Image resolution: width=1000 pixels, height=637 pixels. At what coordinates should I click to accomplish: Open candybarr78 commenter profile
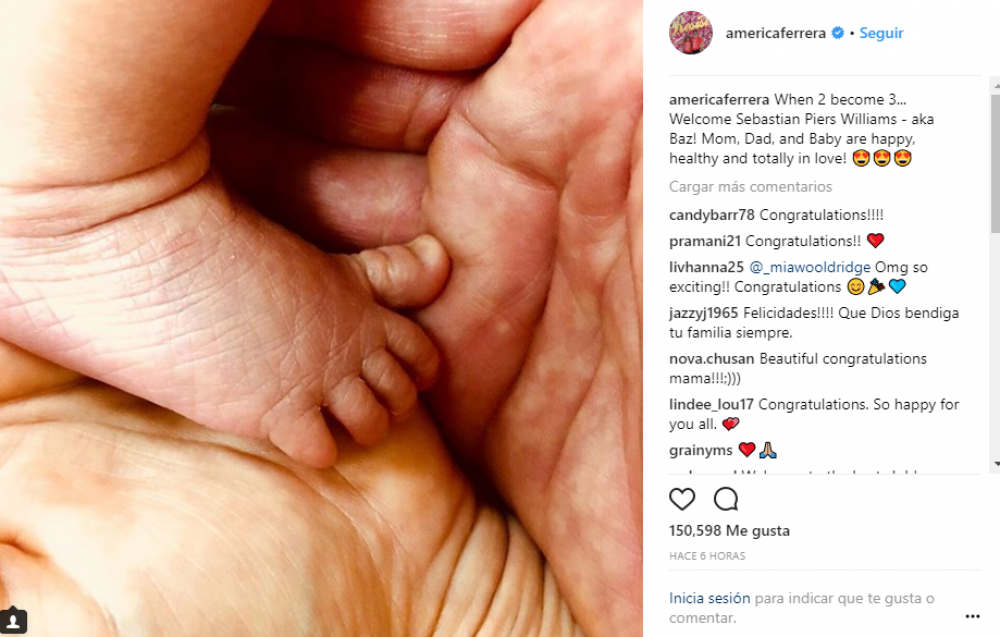point(711,215)
